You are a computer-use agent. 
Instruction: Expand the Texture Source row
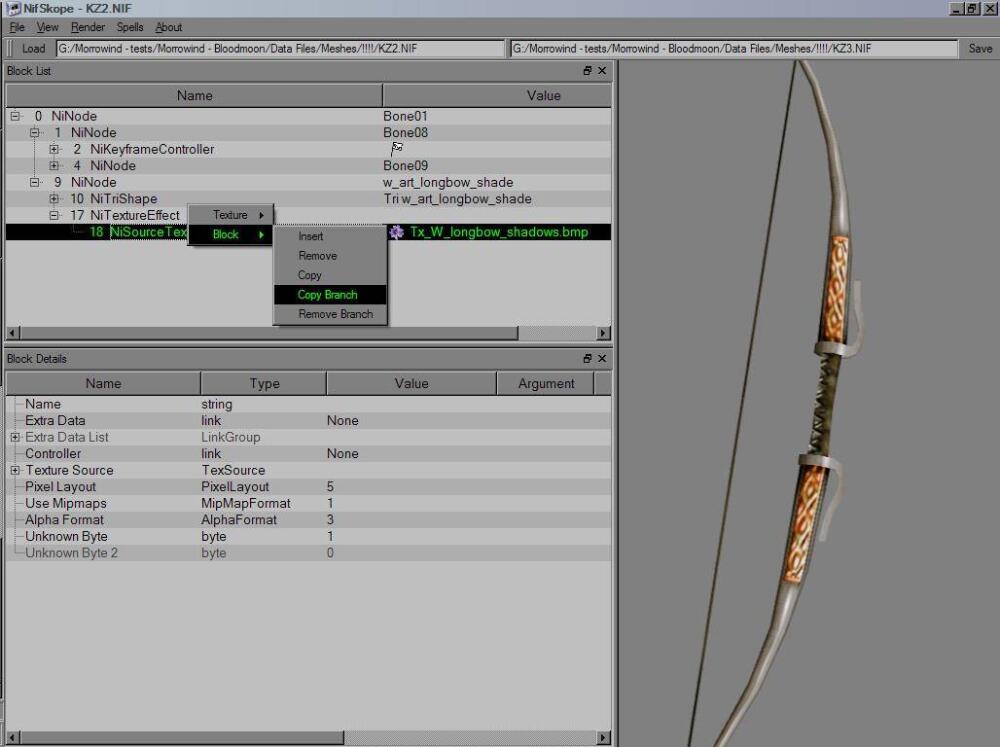pos(15,471)
